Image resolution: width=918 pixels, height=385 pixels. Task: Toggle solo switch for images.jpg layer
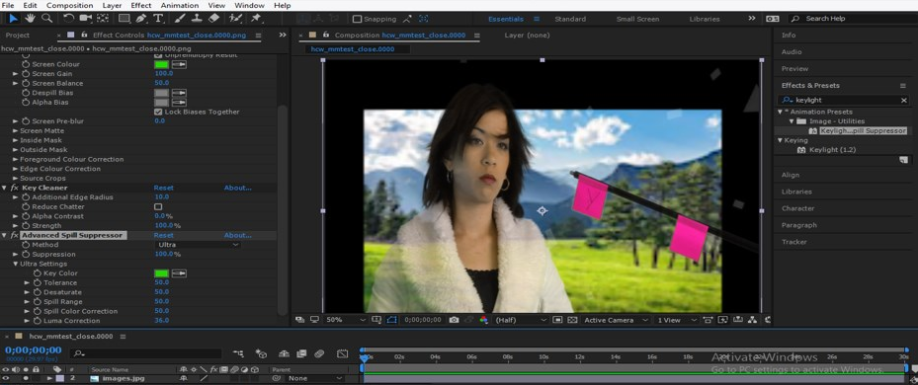tap(26, 378)
